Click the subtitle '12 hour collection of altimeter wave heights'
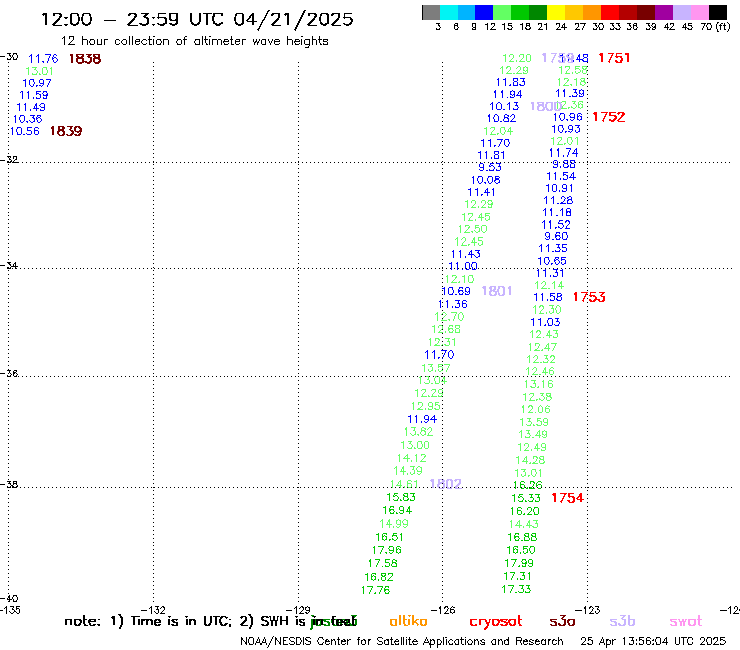The image size is (740, 650). click(x=194, y=41)
